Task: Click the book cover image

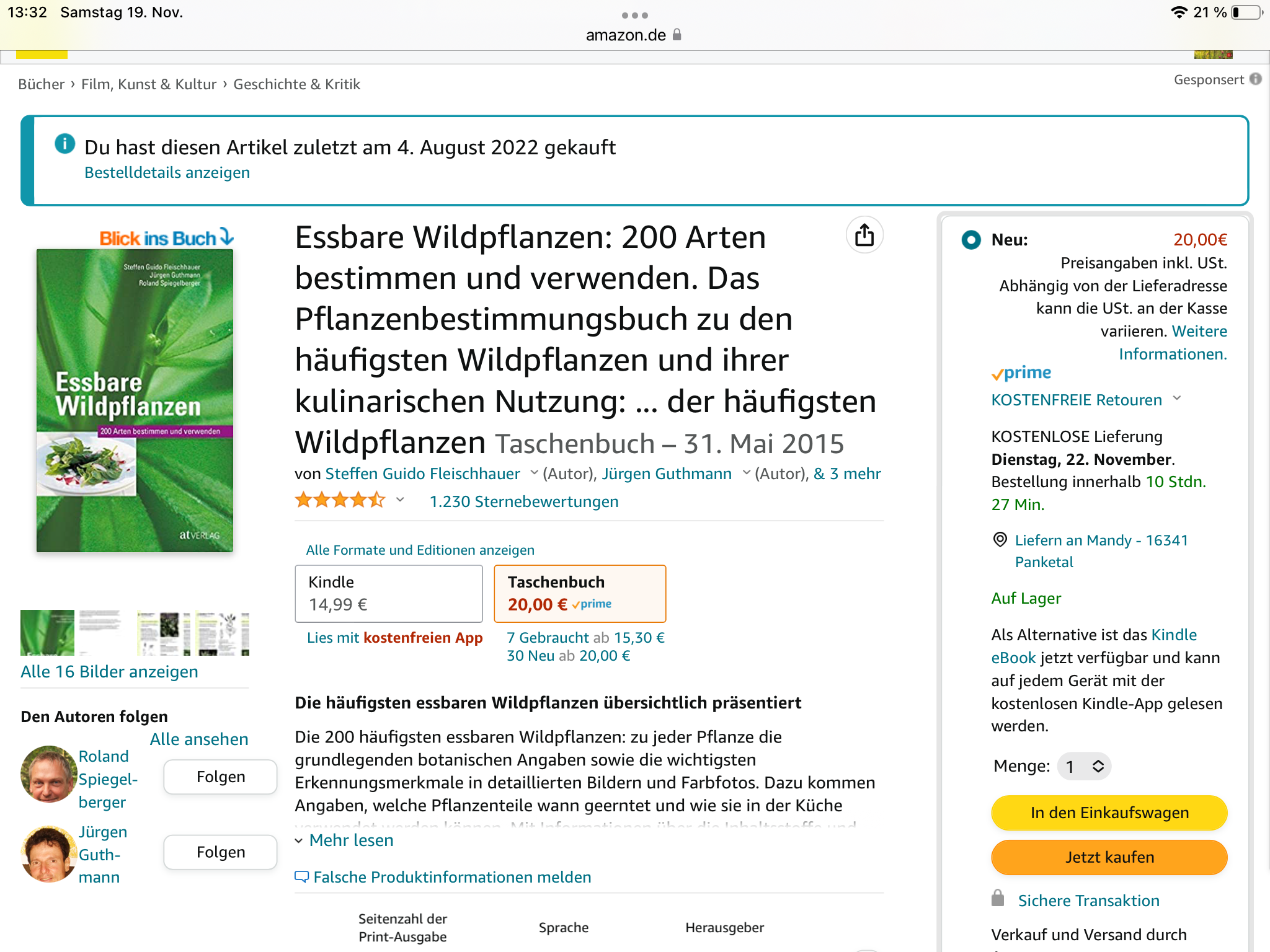Action: [135, 400]
